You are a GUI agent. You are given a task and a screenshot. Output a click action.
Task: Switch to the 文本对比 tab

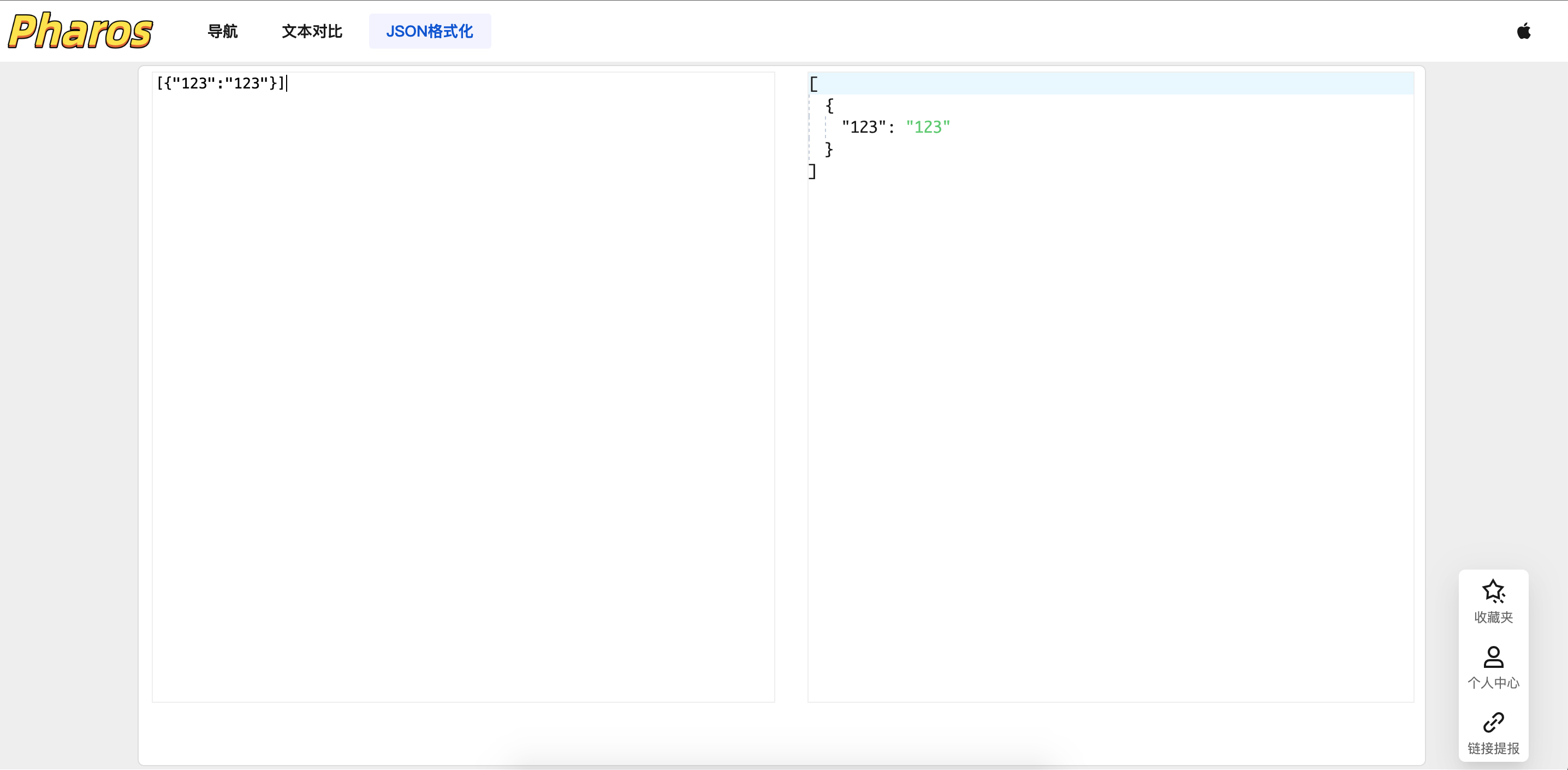(x=312, y=31)
